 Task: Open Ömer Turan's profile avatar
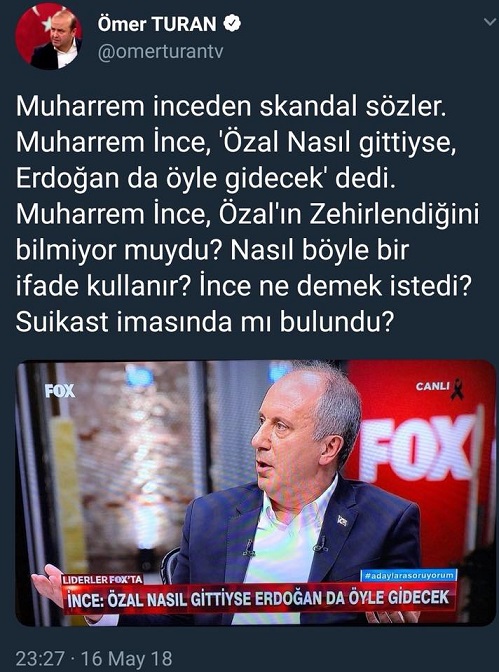pyautogui.click(x=49, y=36)
